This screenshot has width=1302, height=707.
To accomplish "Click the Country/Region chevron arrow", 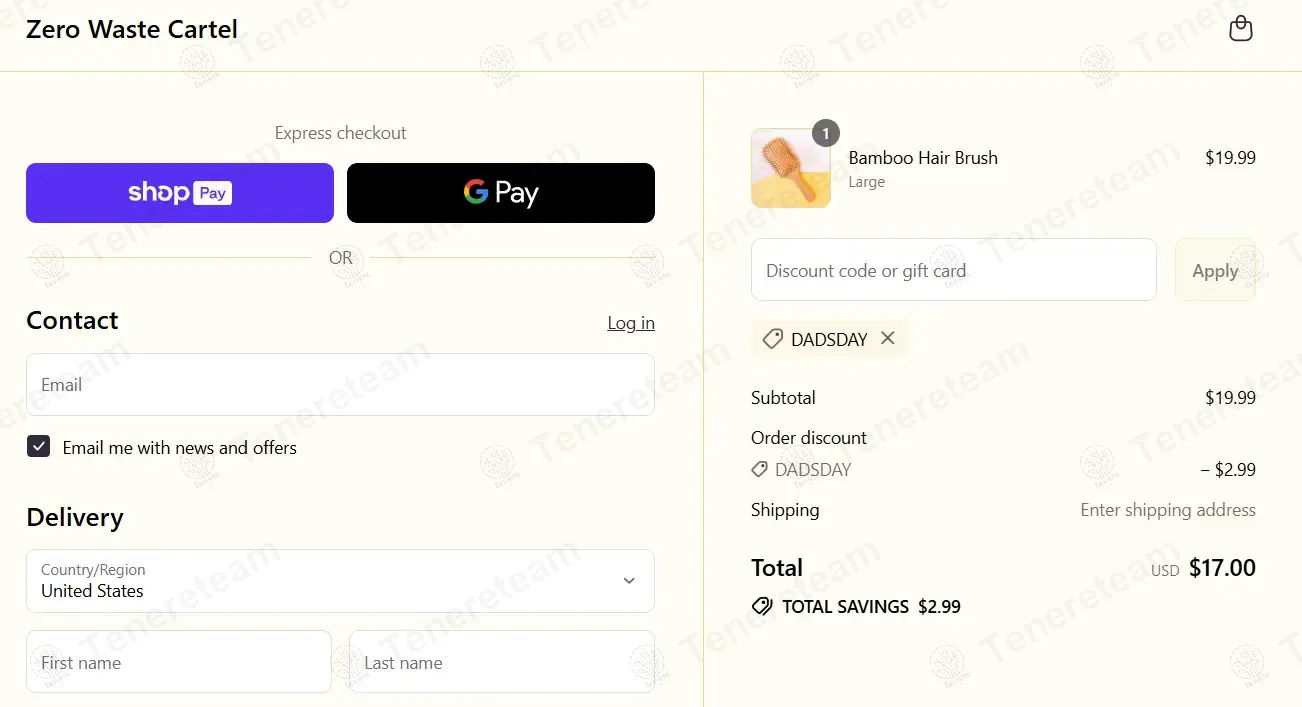I will click(x=629, y=581).
